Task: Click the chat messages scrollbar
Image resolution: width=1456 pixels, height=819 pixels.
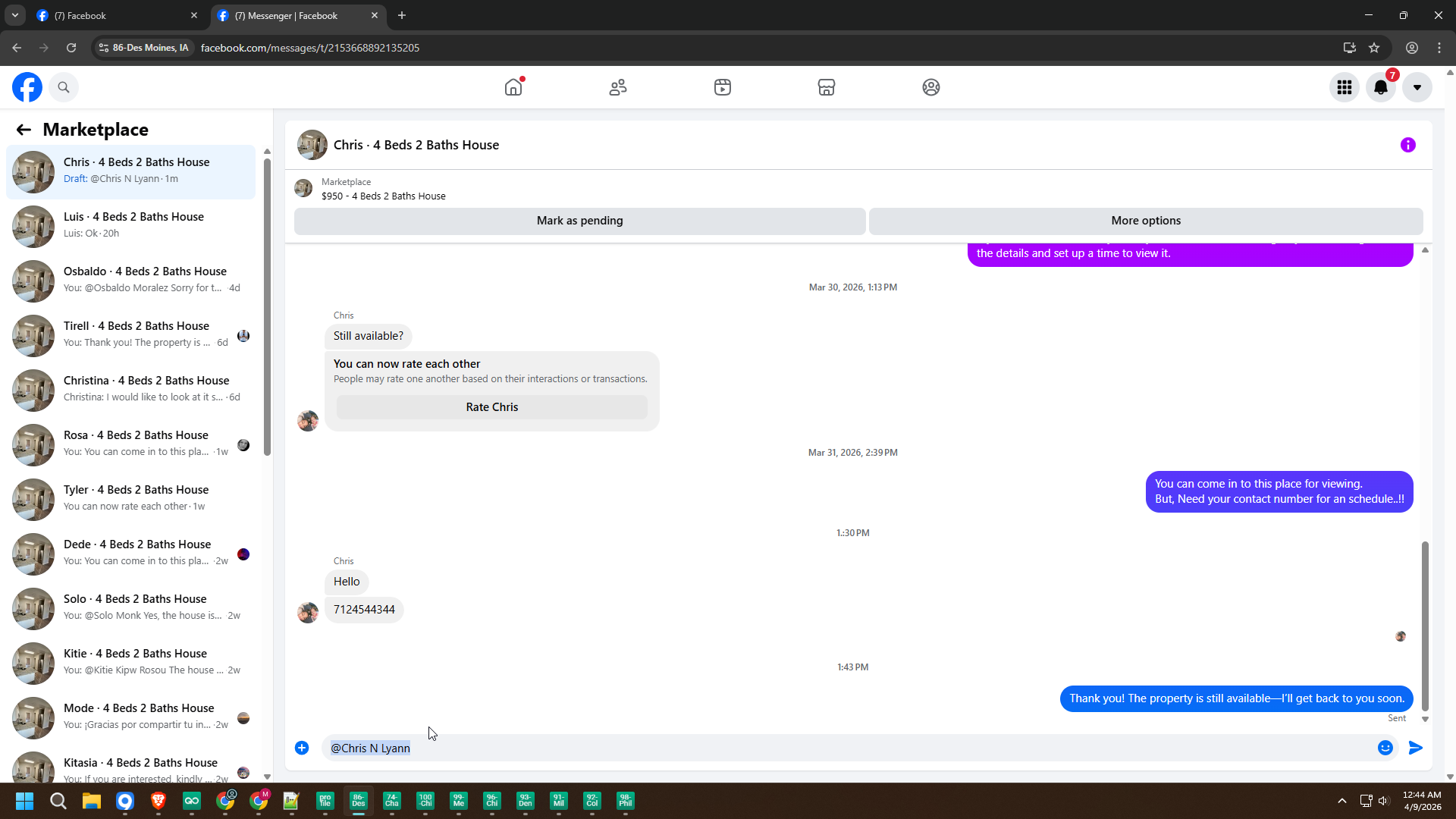Action: (1425, 625)
